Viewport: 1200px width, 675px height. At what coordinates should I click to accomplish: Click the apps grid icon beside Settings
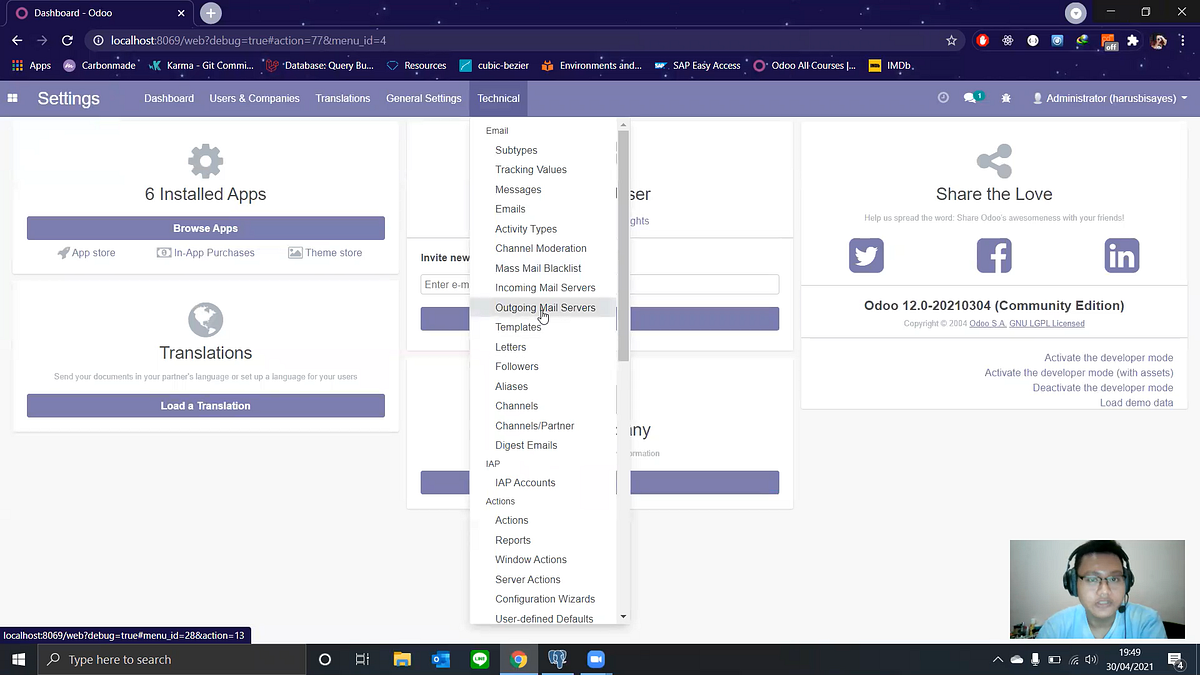[12, 98]
